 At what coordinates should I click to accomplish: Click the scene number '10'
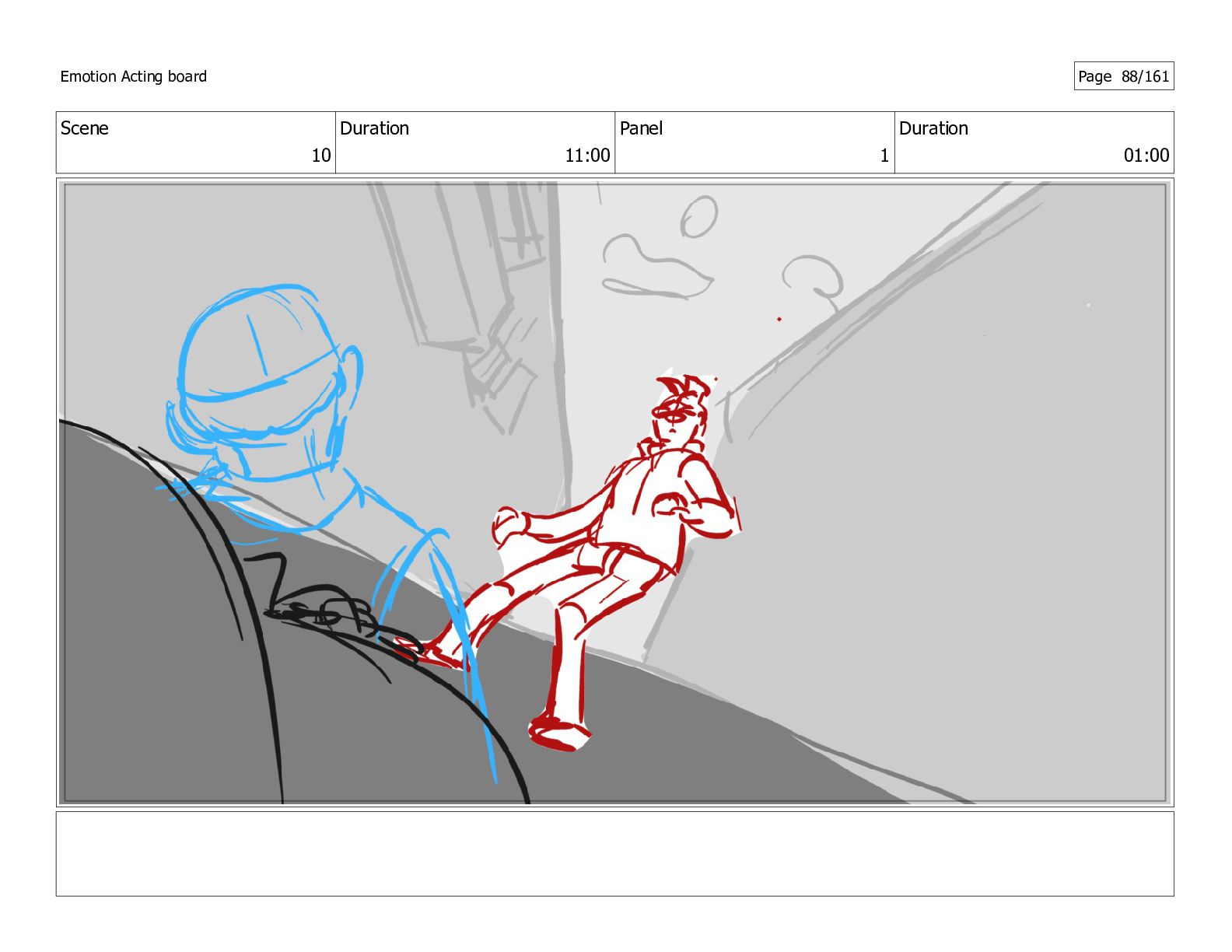click(x=321, y=156)
